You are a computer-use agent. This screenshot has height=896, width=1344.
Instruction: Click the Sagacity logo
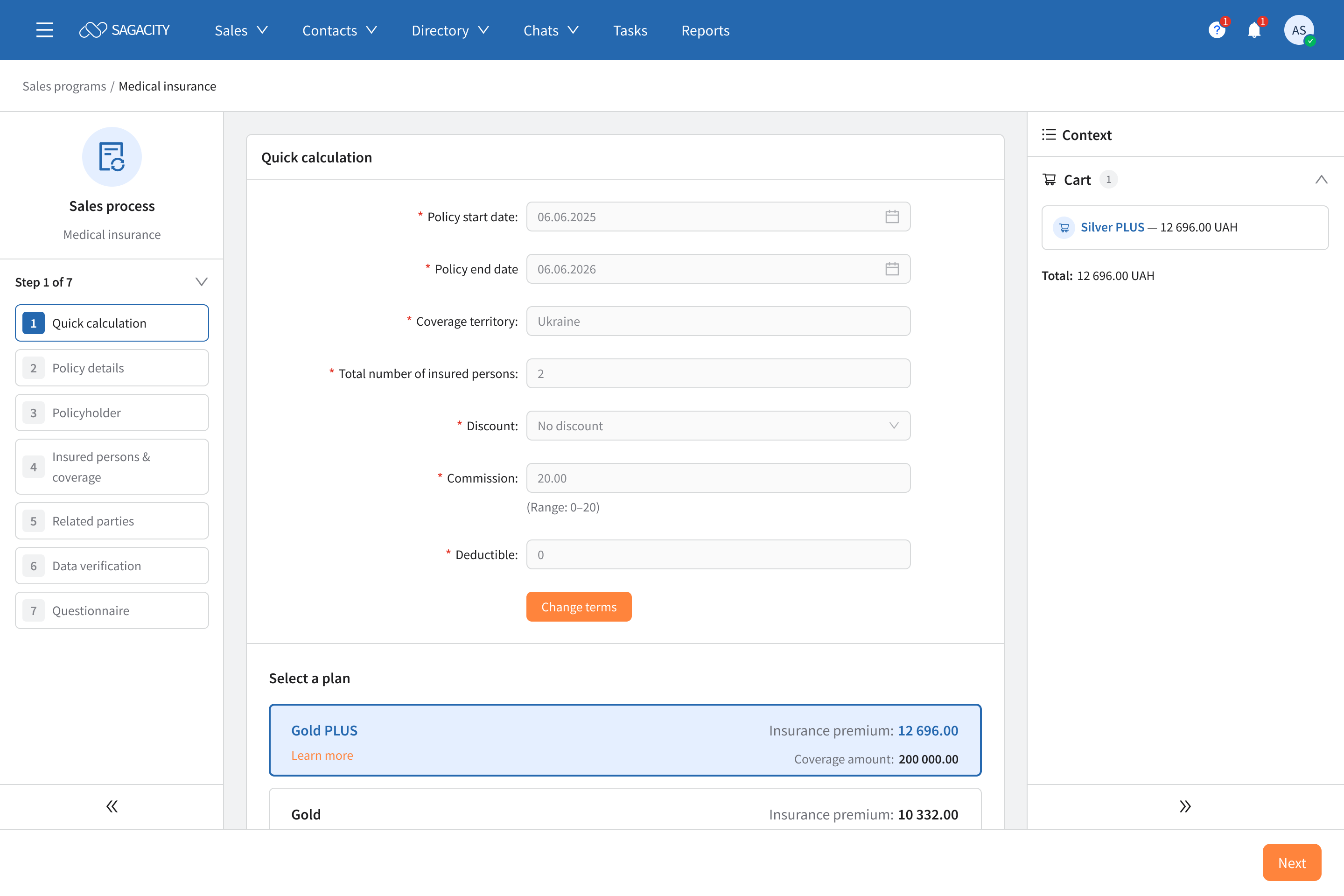[x=125, y=29]
